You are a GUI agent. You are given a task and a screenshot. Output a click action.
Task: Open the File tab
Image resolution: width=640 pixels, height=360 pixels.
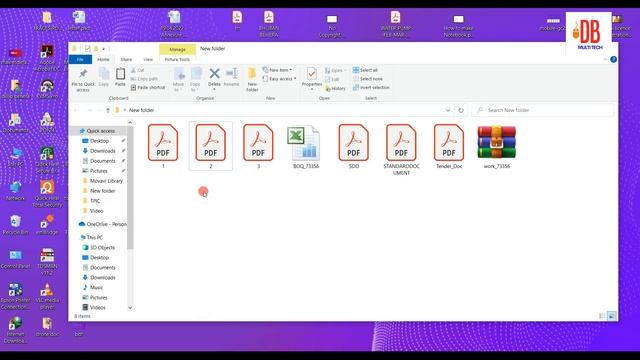[80, 60]
